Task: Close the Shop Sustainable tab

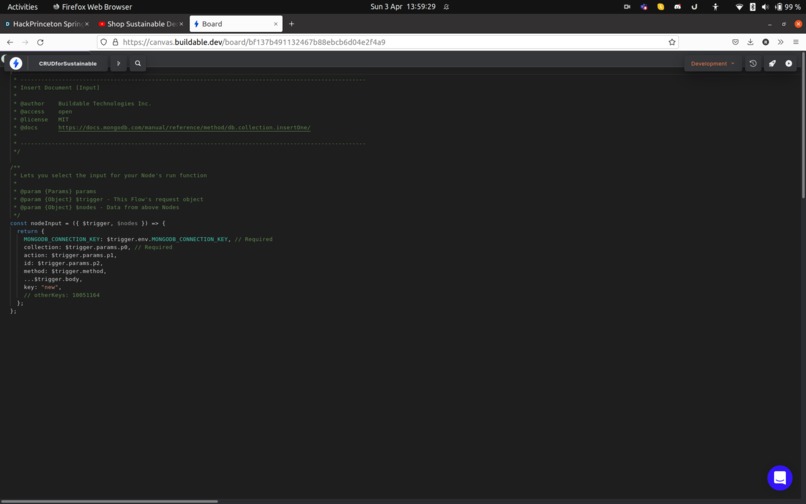Action: 181,24
